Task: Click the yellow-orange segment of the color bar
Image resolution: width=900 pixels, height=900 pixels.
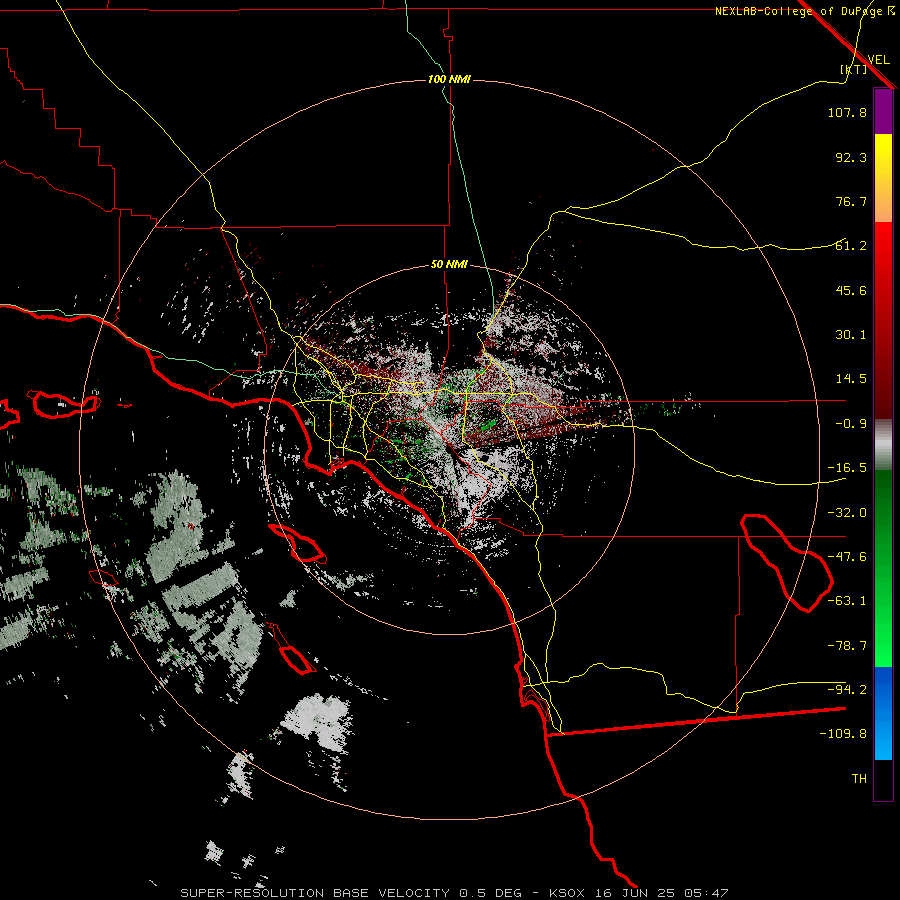Action: pos(883,178)
